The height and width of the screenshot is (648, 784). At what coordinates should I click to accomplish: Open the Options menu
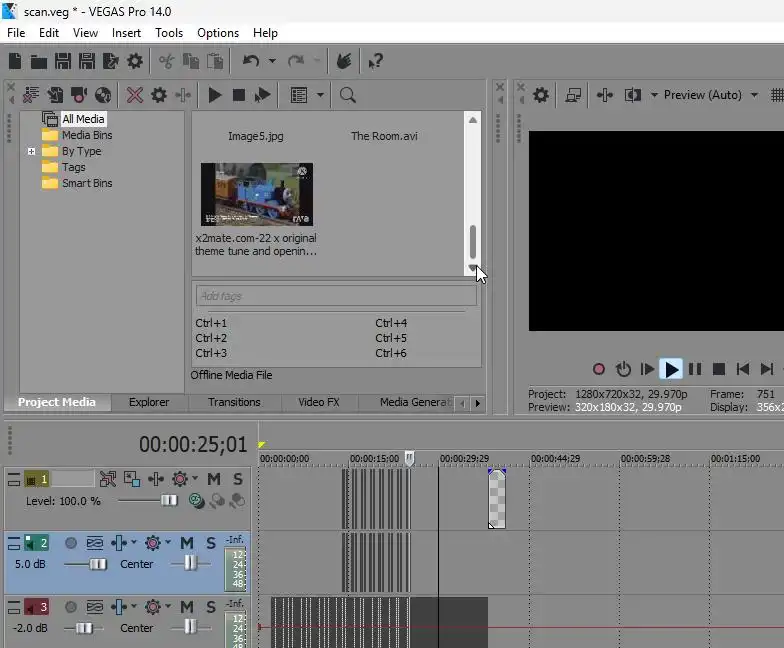(x=218, y=33)
